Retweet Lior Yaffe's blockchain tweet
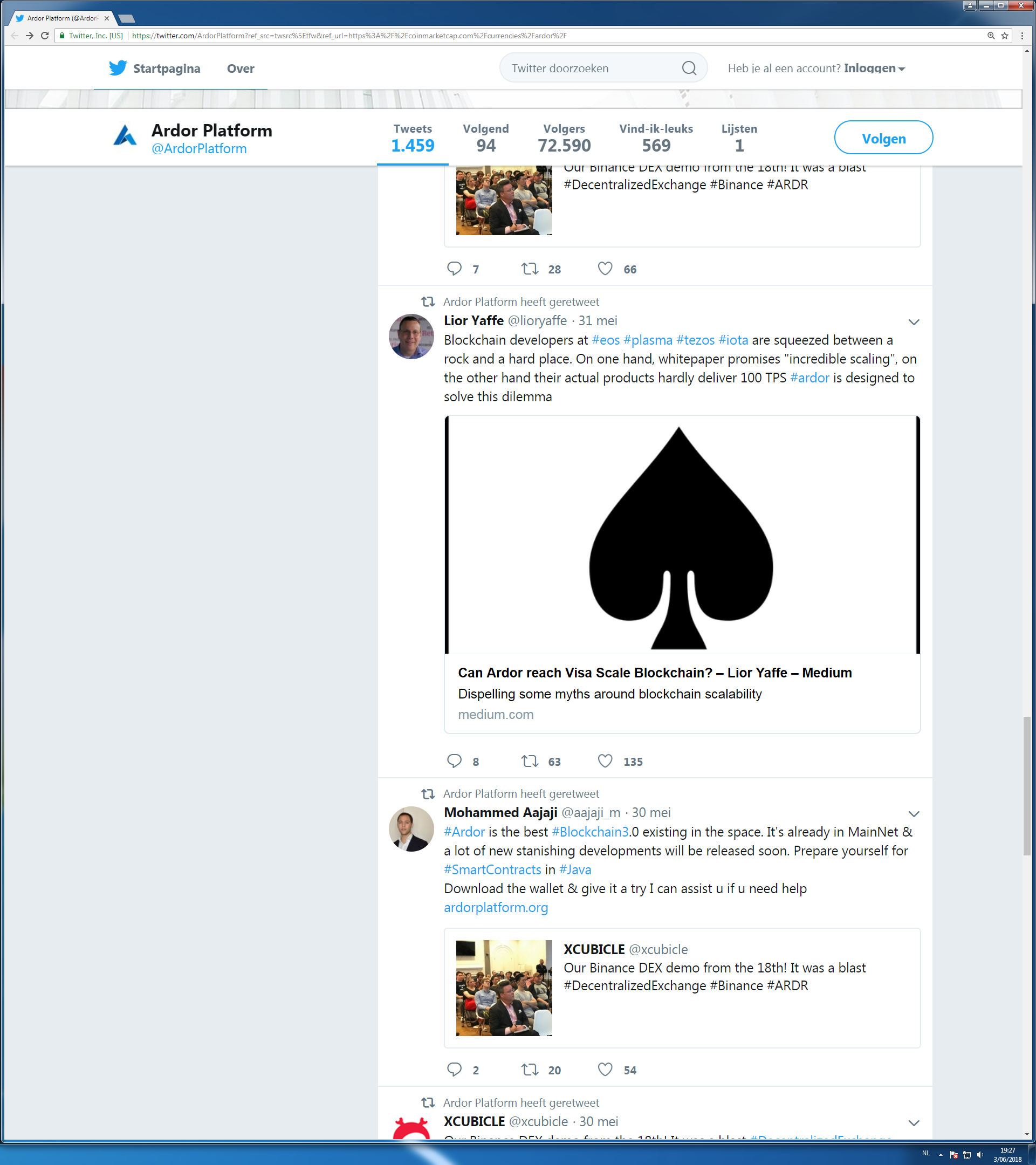Image resolution: width=1036 pixels, height=1165 pixels. click(530, 761)
